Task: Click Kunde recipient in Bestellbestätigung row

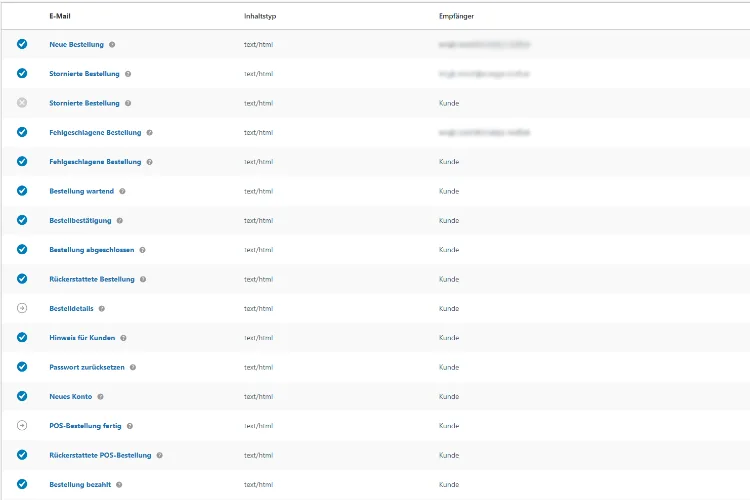Action: click(x=449, y=221)
